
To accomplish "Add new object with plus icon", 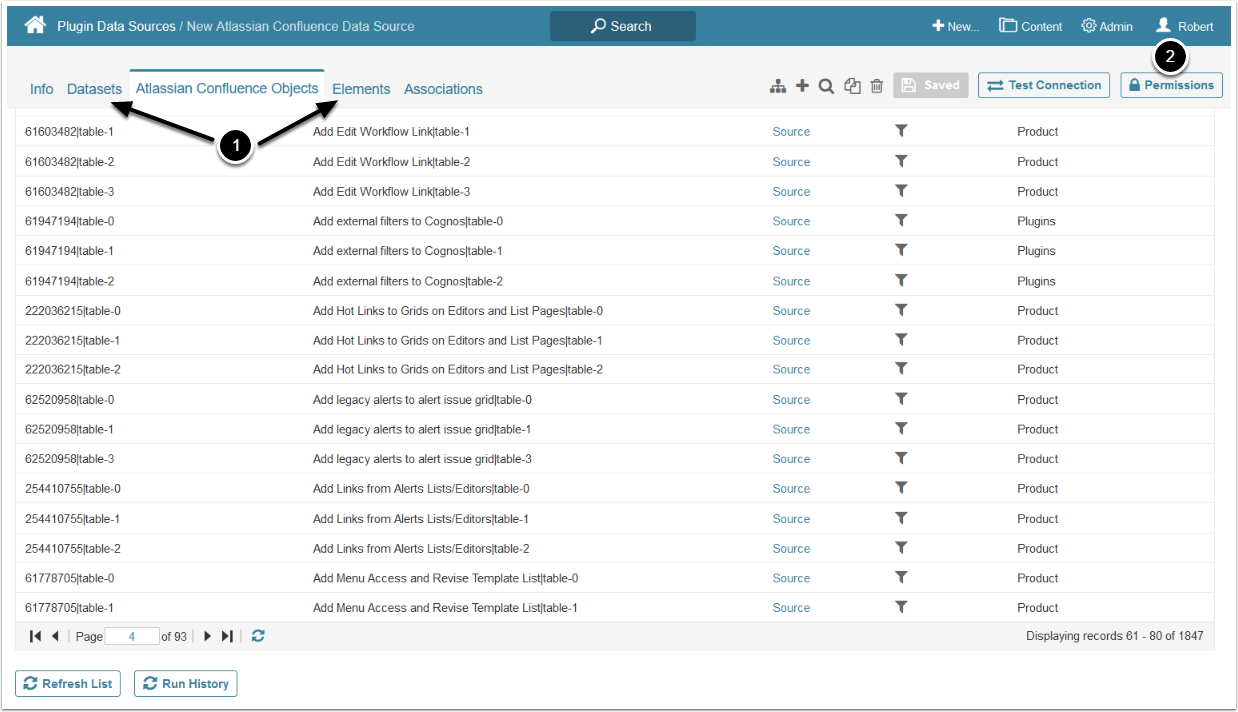I will [x=802, y=86].
